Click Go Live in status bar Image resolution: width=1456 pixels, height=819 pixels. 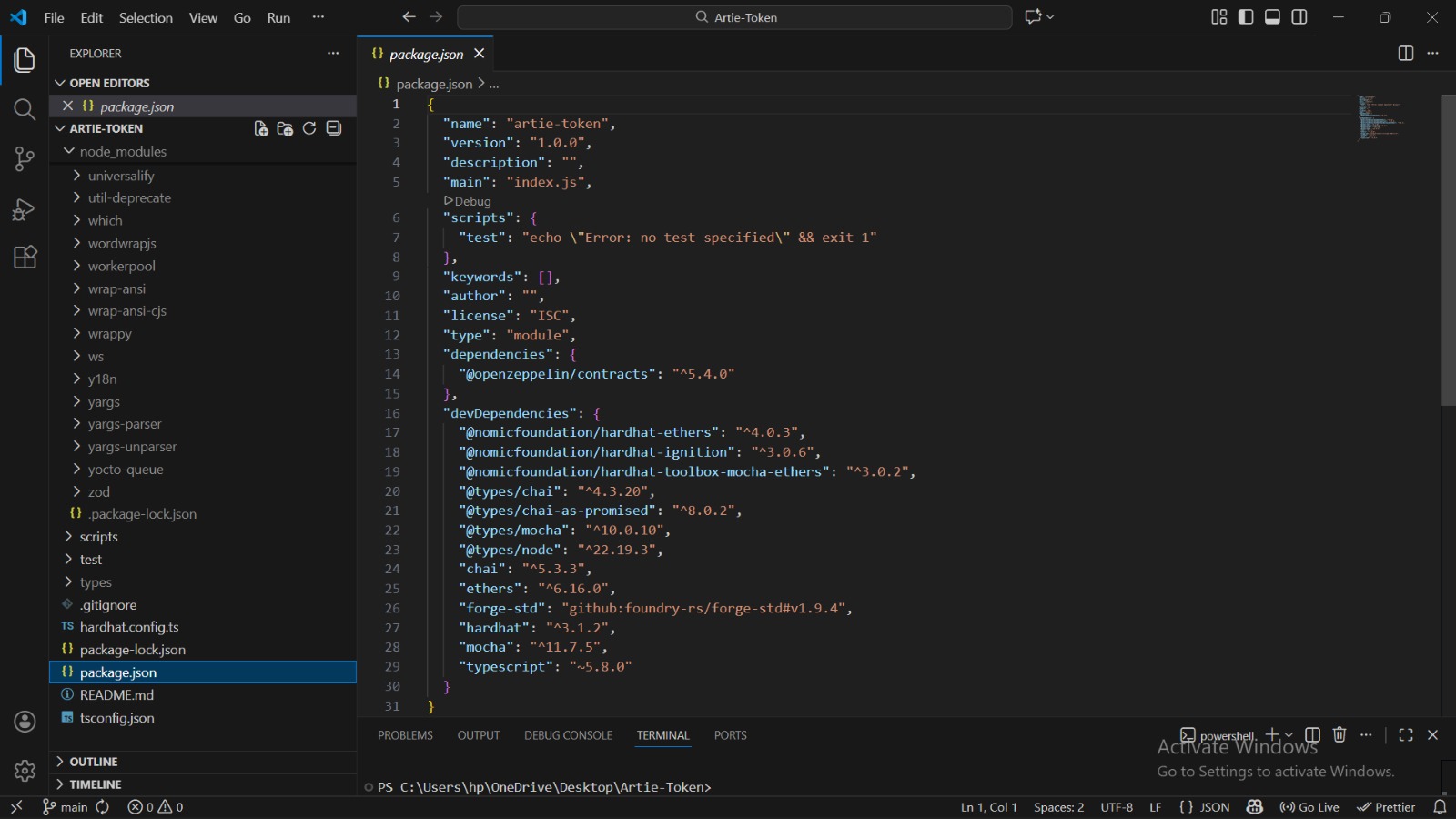pyautogui.click(x=1309, y=807)
